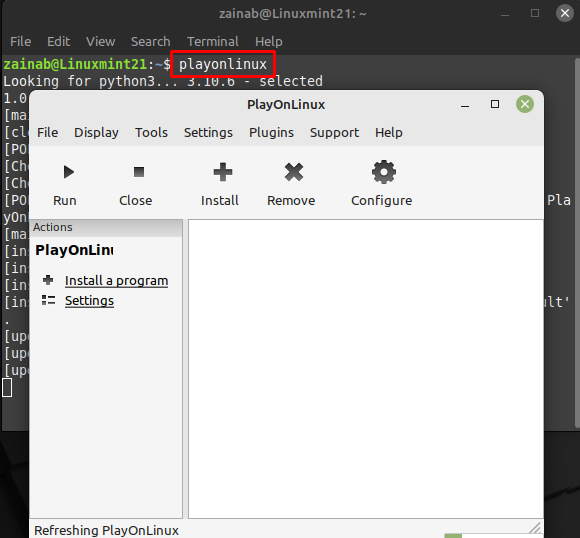580x538 pixels.
Task: Maximize the PlayOnLinux window
Action: pos(495,104)
